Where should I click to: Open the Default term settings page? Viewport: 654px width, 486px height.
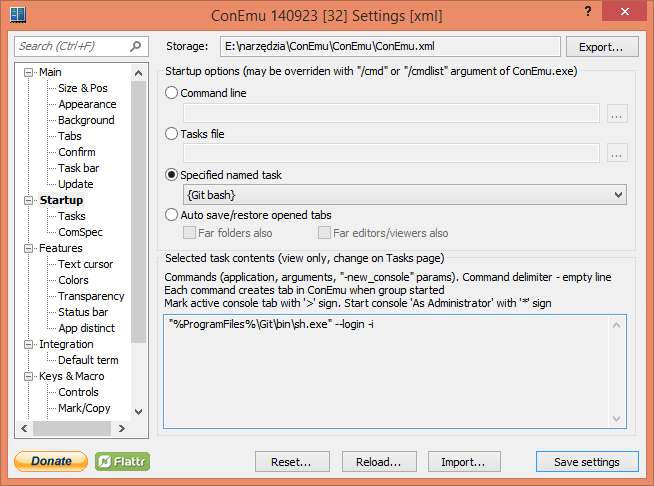click(x=88, y=360)
